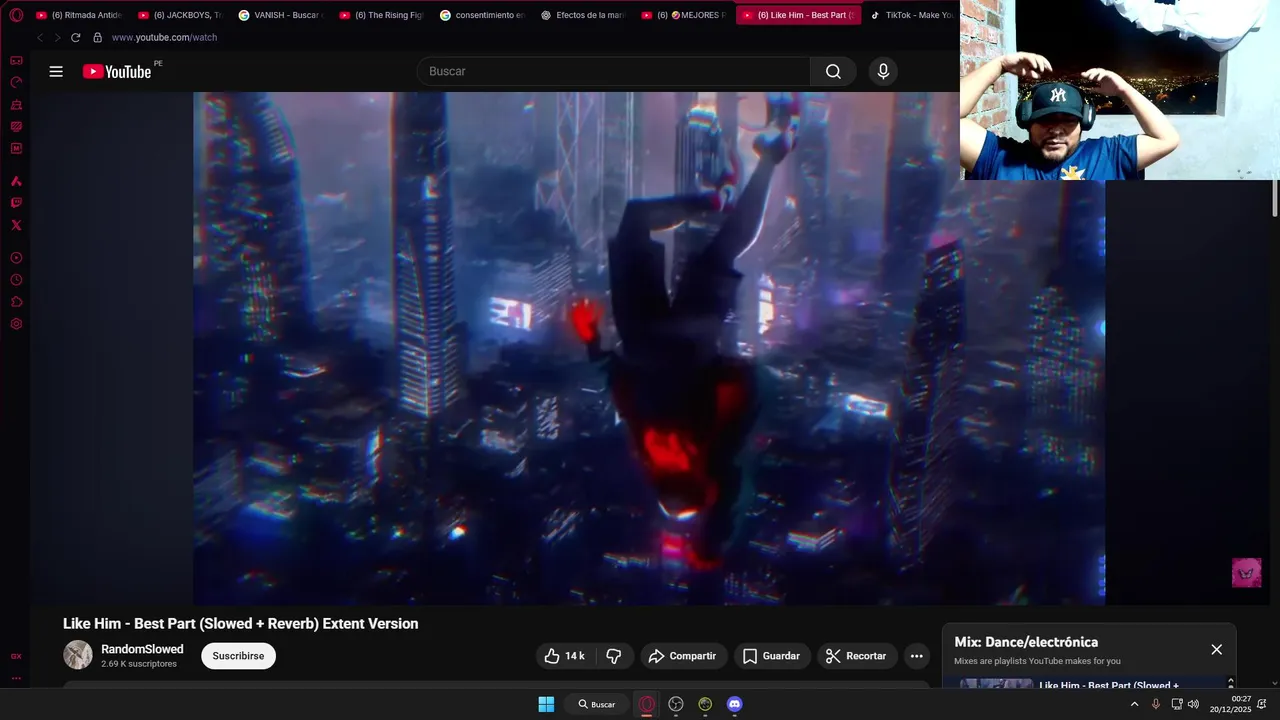Open notifications bell in system tray
1280x720 pixels.
[x=1262, y=704]
